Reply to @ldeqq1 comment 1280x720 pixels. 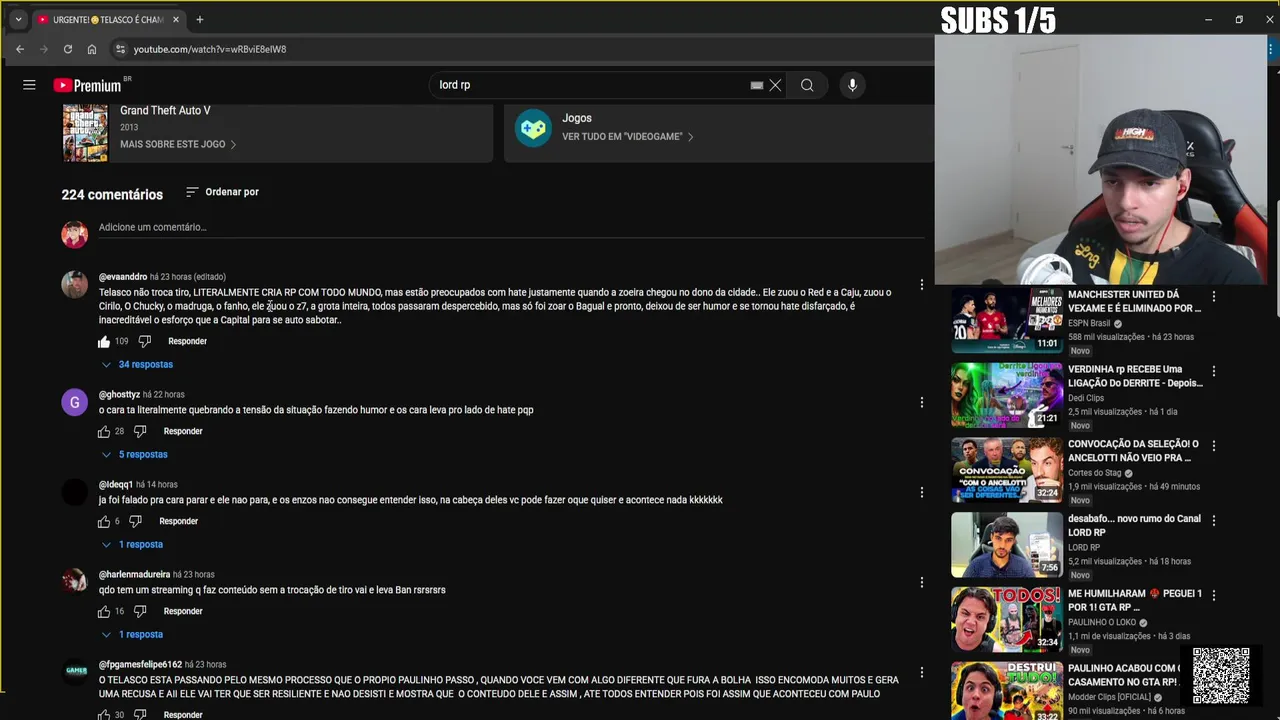pyautogui.click(x=178, y=521)
